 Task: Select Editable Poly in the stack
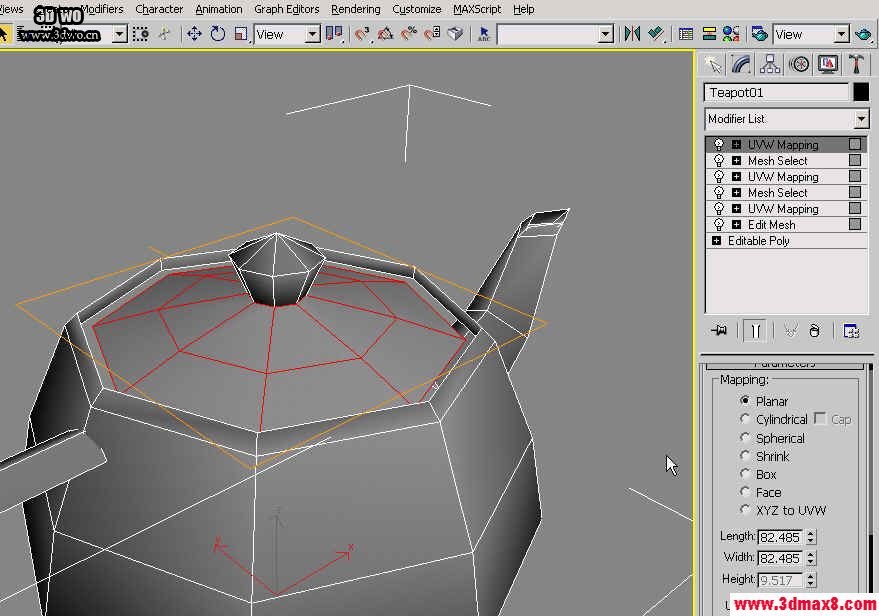pos(786,240)
